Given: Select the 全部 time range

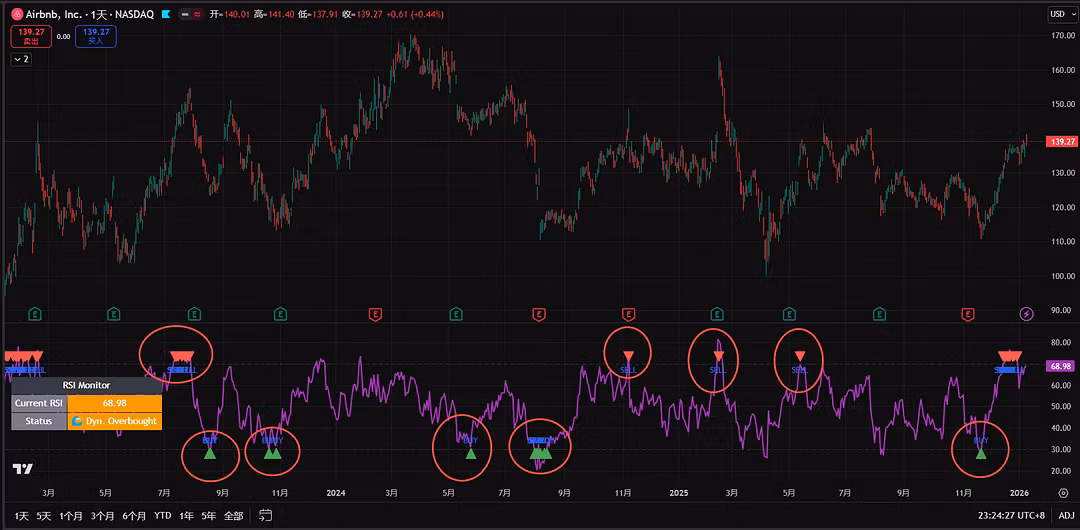Looking at the screenshot, I should 233,515.
